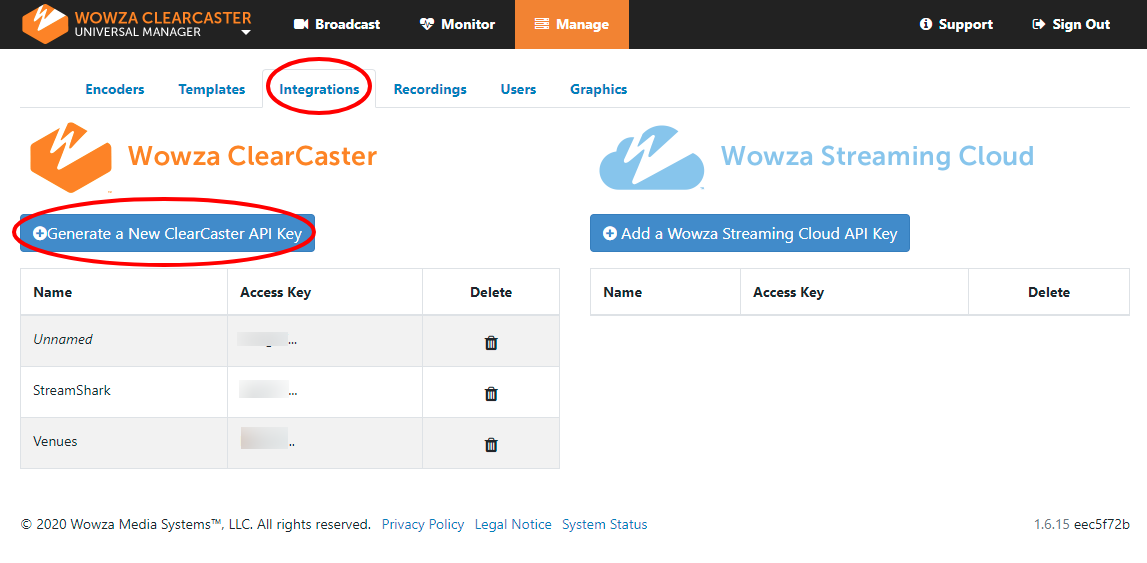Switch to the Recordings tab
Screen dimensions: 1147x563
(430, 89)
